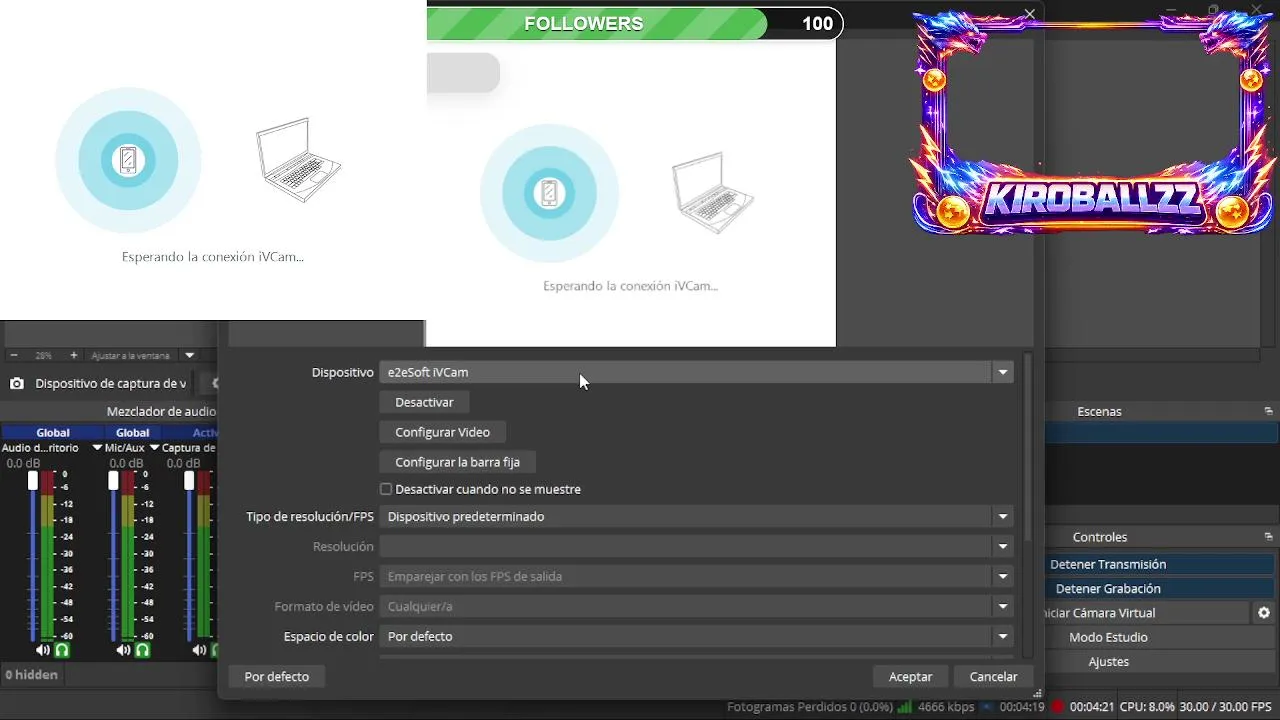
Task: Click the 28% zoom value field
Action: pyautogui.click(x=43, y=355)
